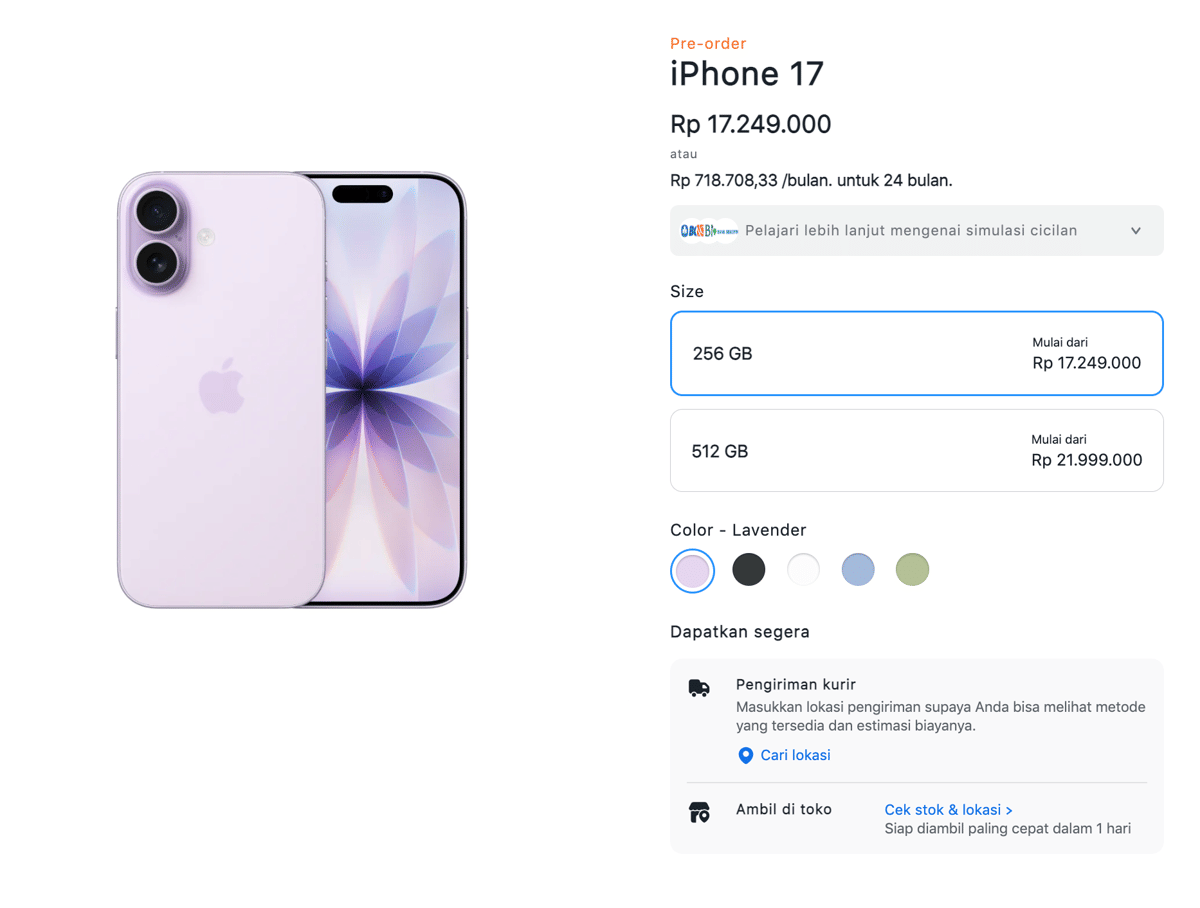Pick the white color swatch
Image resolution: width=1200 pixels, height=908 pixels.
point(803,570)
